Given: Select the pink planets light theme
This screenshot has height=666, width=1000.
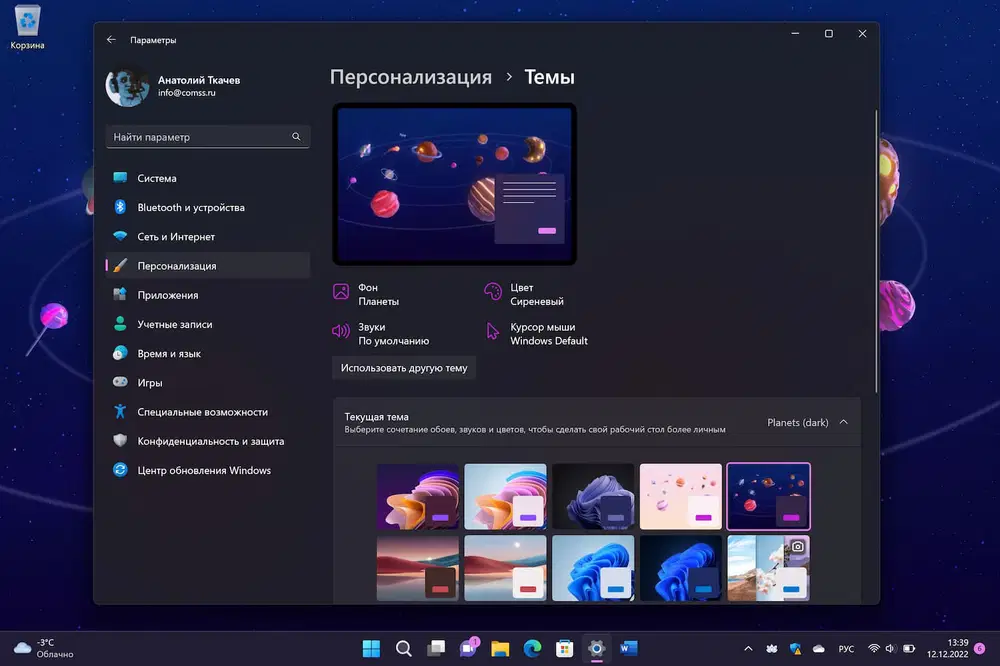Looking at the screenshot, I should [x=680, y=496].
